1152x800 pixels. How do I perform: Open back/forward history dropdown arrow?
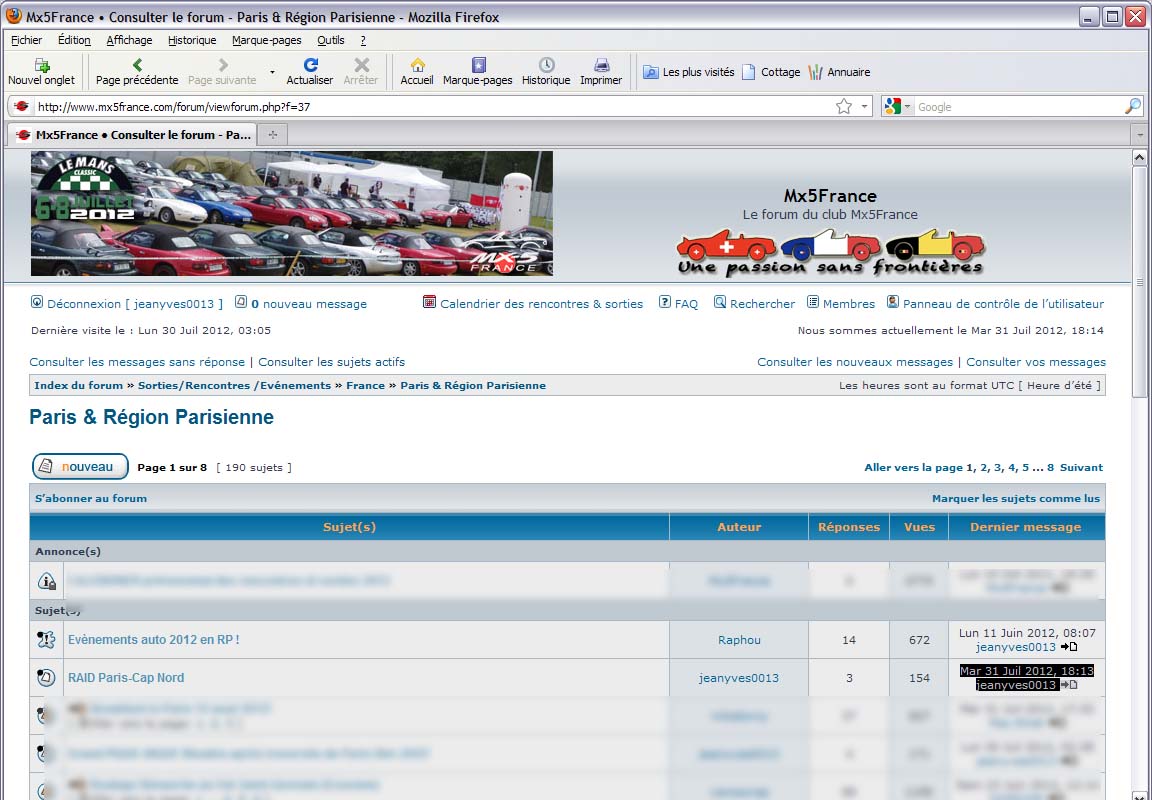click(272, 72)
